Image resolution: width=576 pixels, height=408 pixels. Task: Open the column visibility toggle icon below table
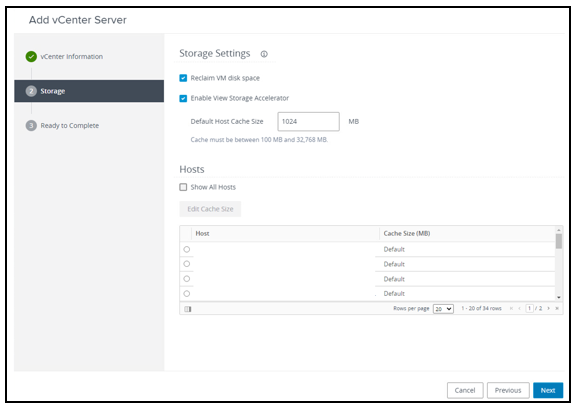pos(188,309)
